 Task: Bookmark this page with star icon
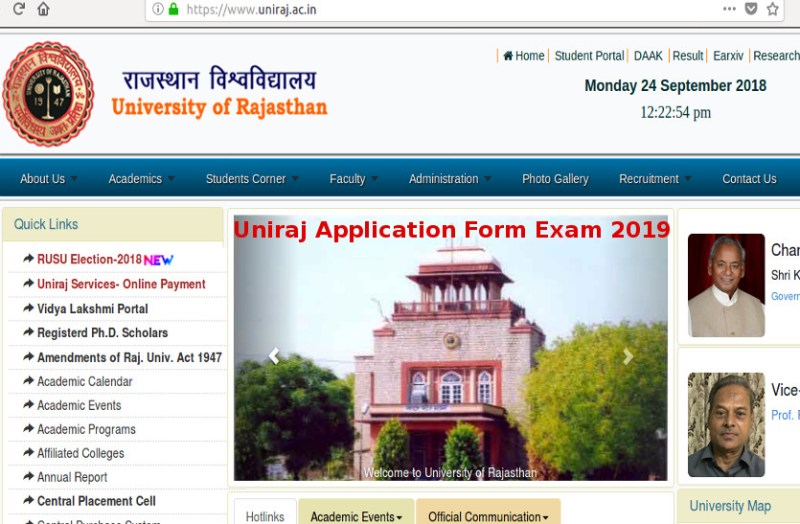(772, 9)
